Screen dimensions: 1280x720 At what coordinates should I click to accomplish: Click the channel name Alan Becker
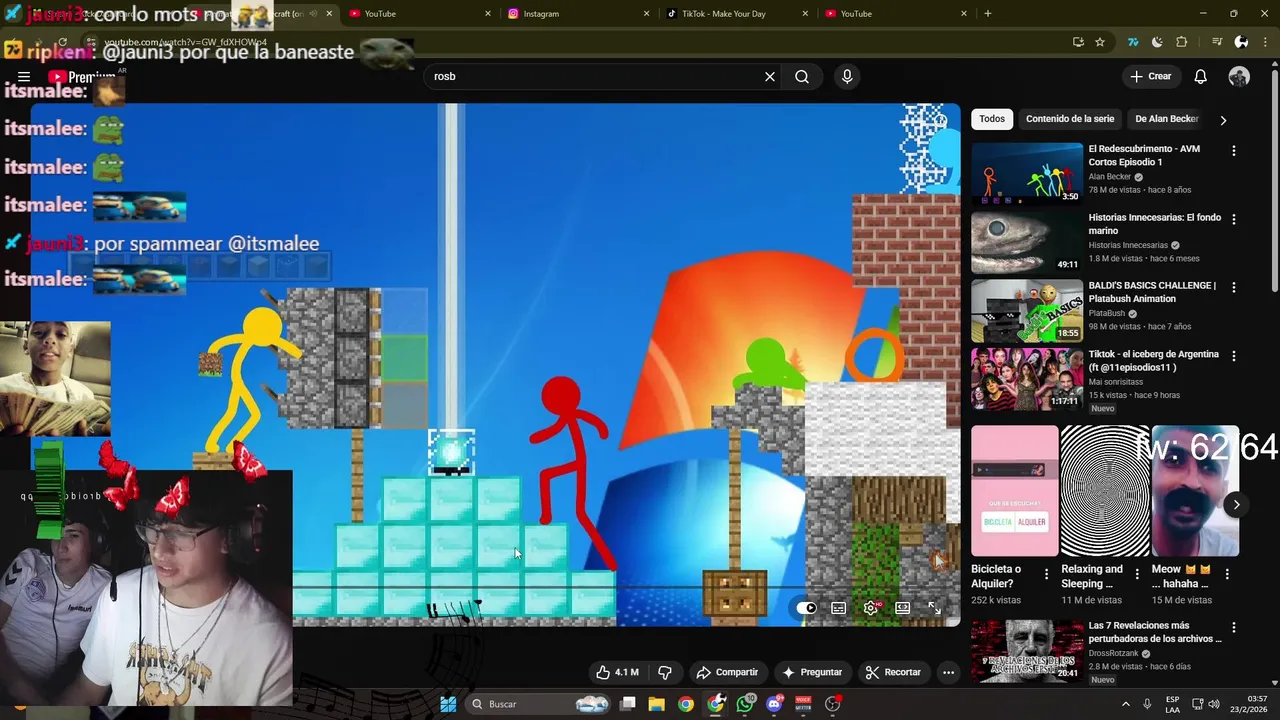tap(1110, 177)
